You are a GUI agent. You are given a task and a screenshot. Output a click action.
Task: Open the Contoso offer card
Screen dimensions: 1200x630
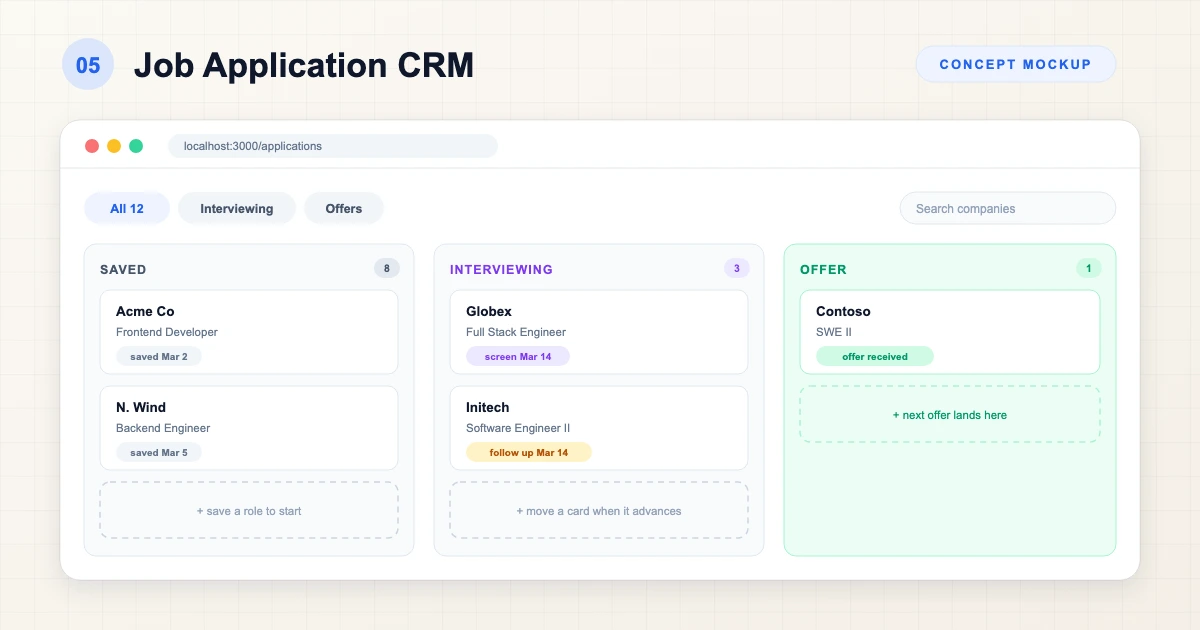(949, 332)
